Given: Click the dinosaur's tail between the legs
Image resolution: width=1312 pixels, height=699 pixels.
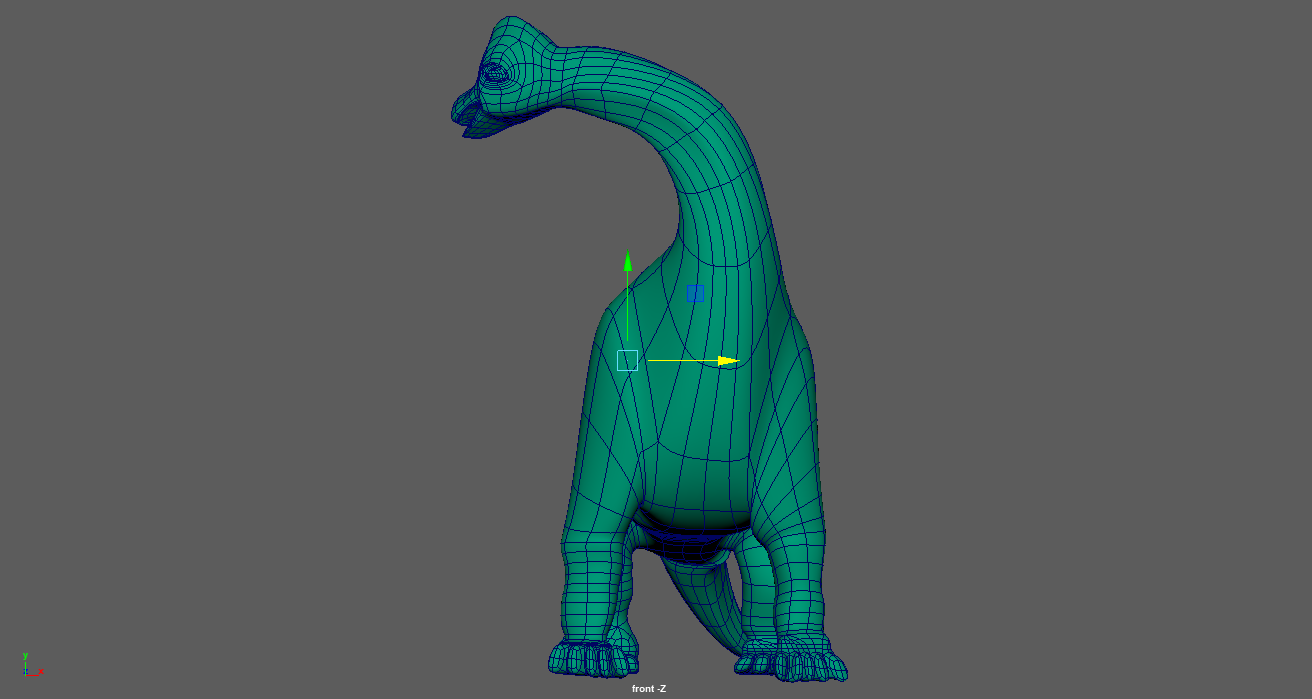Looking at the screenshot, I should [x=700, y=600].
